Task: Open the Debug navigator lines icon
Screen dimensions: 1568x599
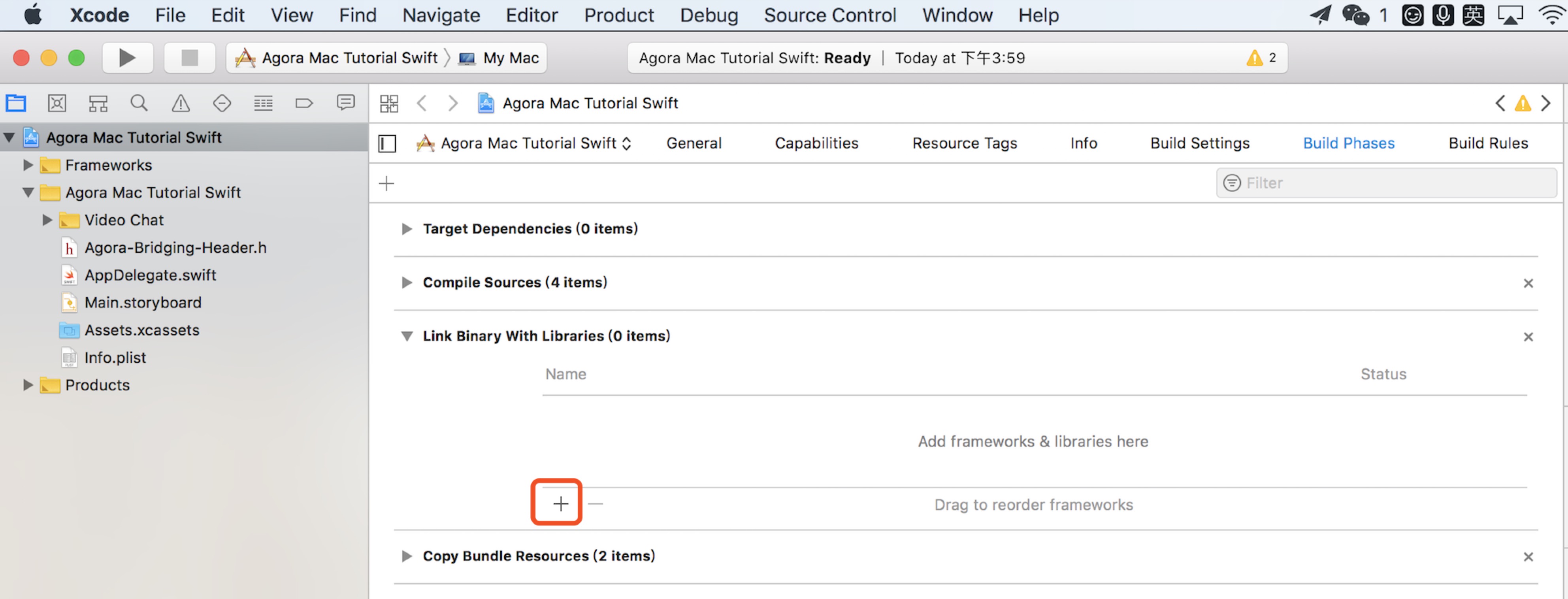Action: tap(263, 103)
